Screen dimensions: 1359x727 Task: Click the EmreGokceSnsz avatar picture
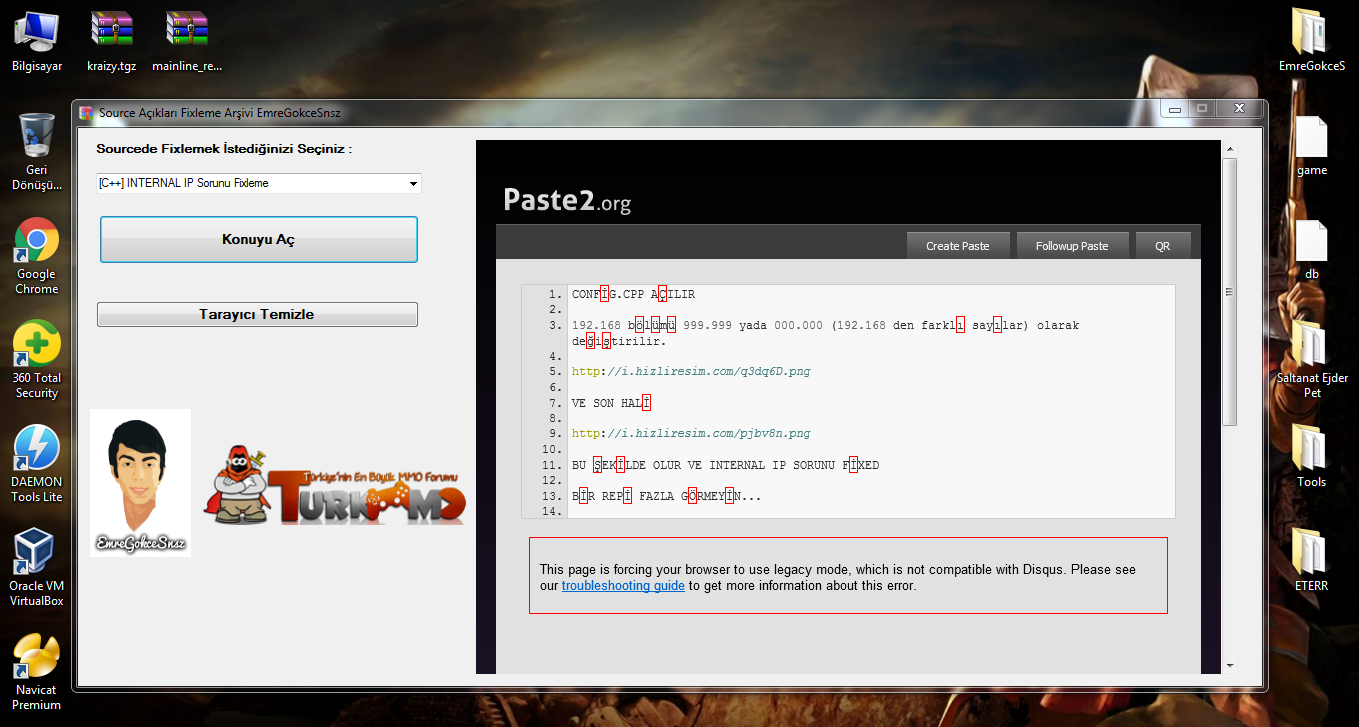(140, 482)
